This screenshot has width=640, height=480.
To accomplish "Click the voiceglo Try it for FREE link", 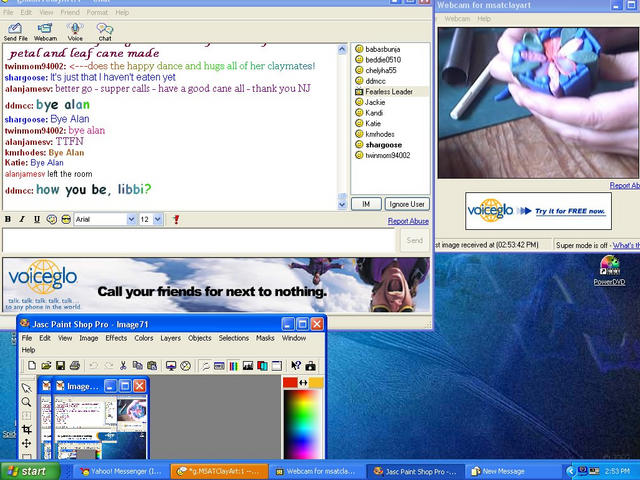I will point(570,211).
